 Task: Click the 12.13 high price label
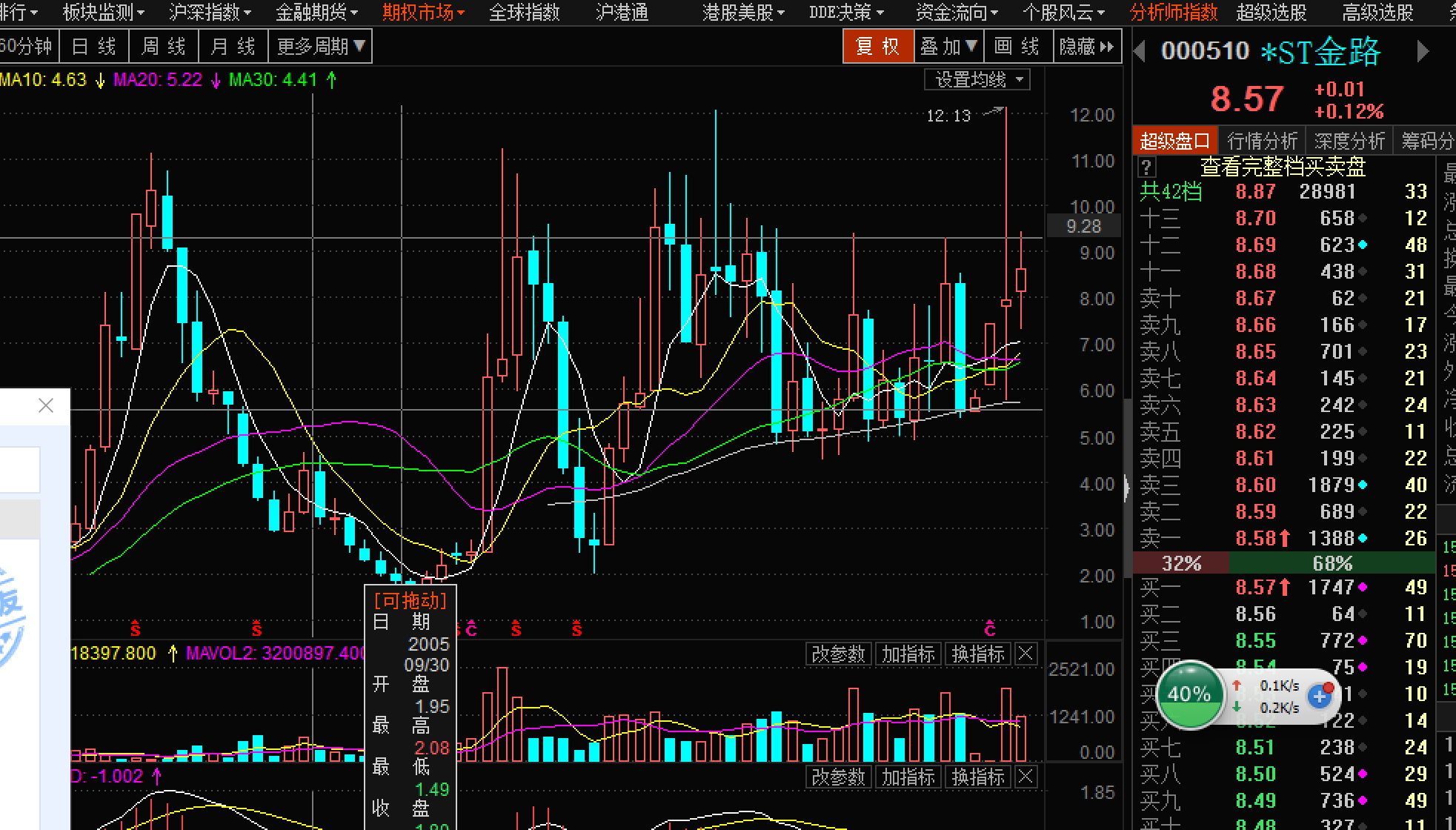(x=948, y=116)
